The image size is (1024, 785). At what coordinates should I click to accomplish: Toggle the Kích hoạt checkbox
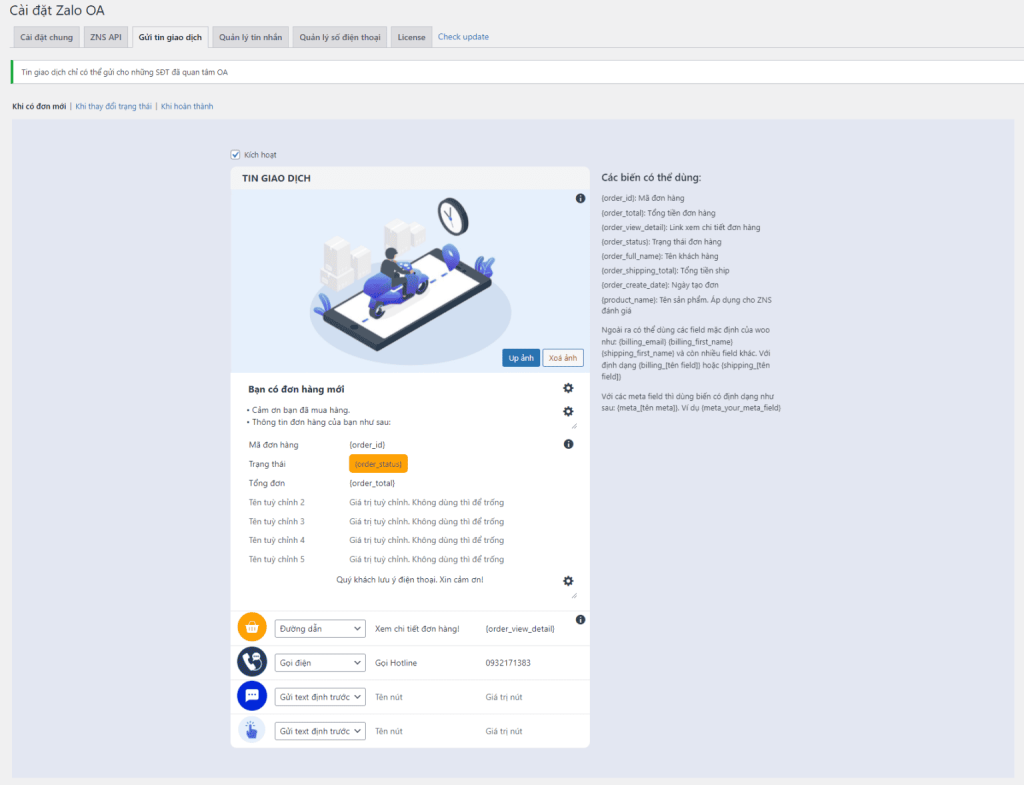click(x=235, y=155)
